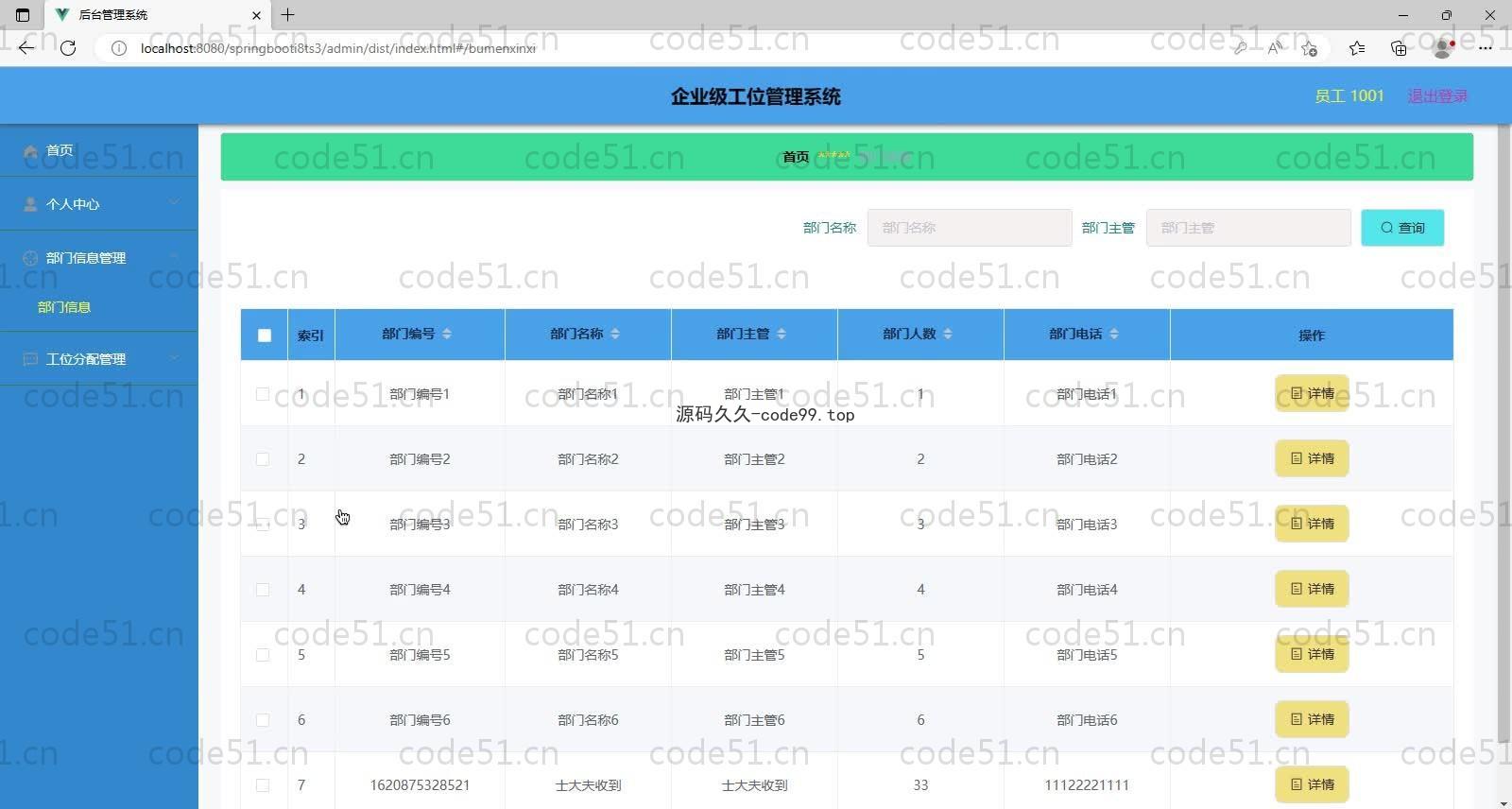Toggle the select-all header checkbox

[265, 336]
